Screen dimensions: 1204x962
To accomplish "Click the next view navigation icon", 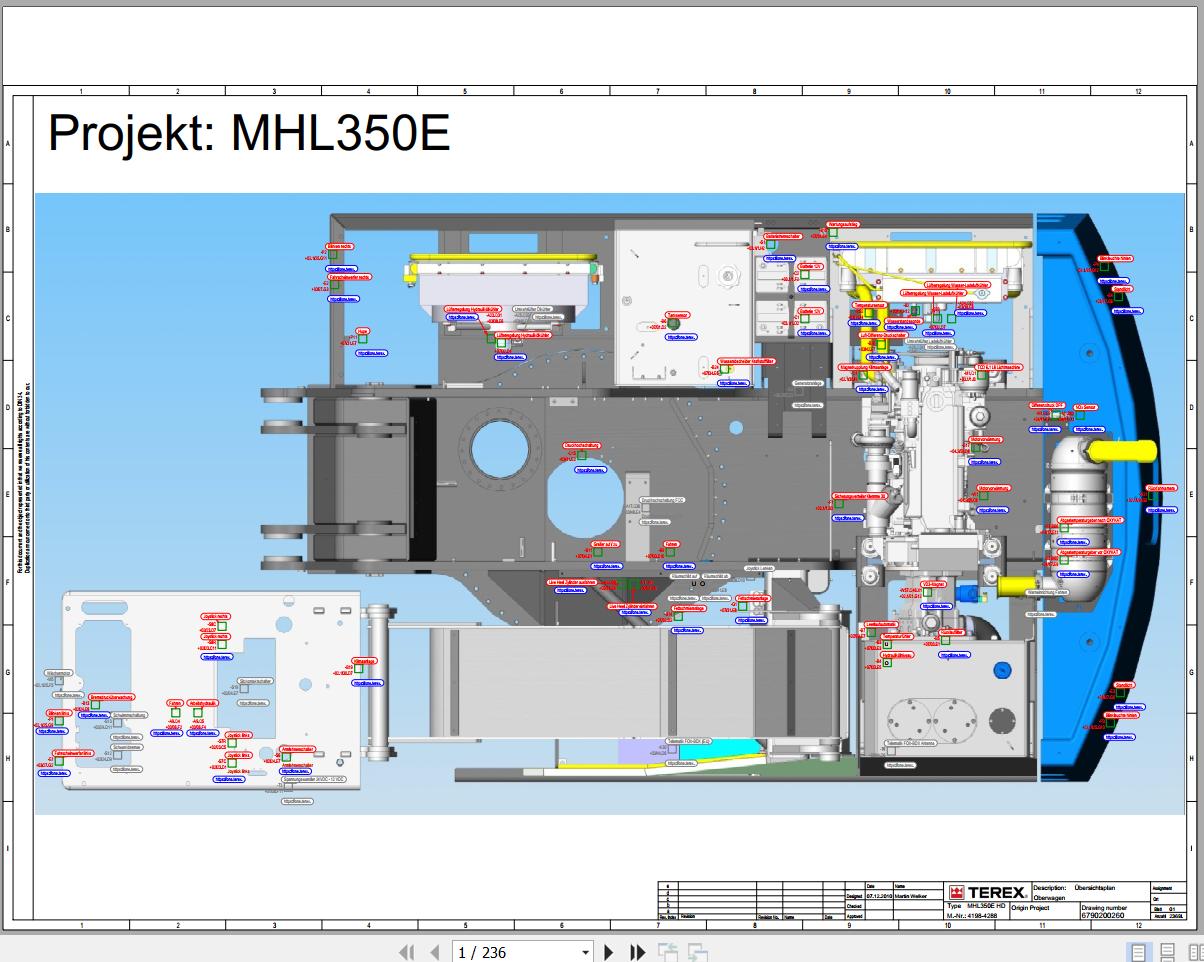I will coord(698,952).
